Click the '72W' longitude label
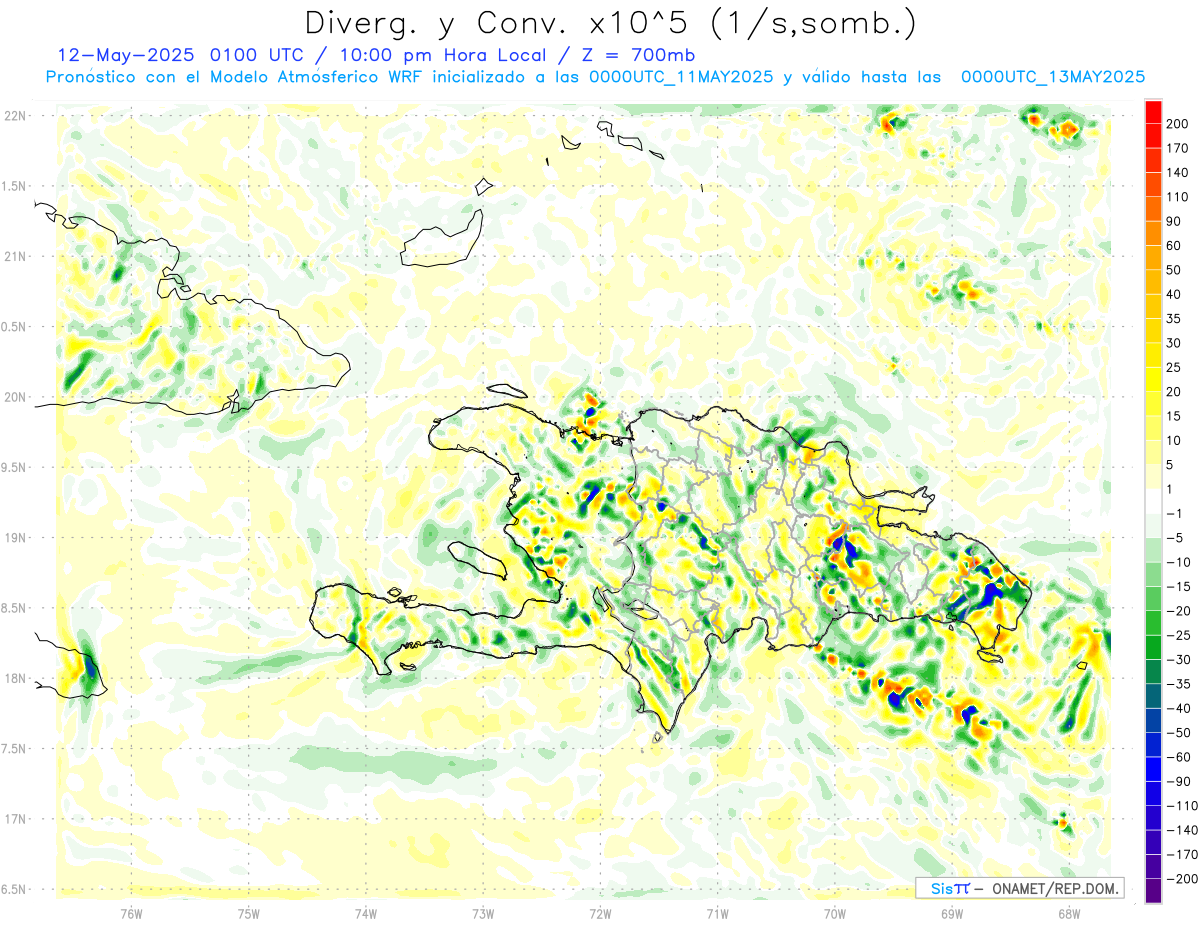The height and width of the screenshot is (927, 1200). click(600, 913)
